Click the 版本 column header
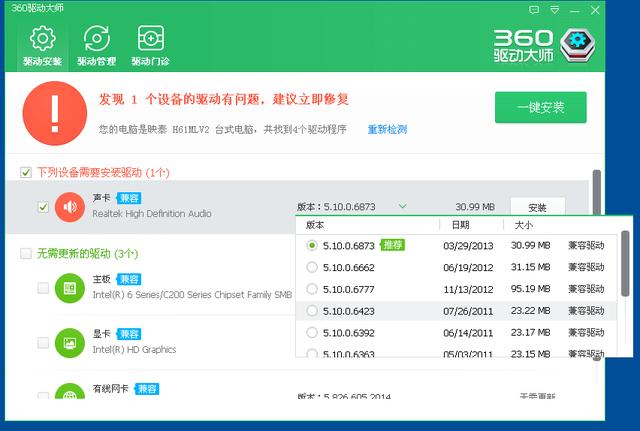 coord(315,225)
